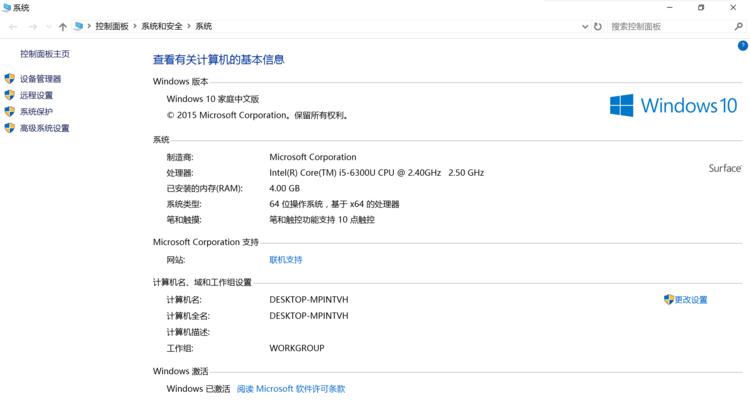Click DESKTOP-MPINTVH beside 计算机全名
750x400 pixels.
pyautogui.click(x=309, y=316)
